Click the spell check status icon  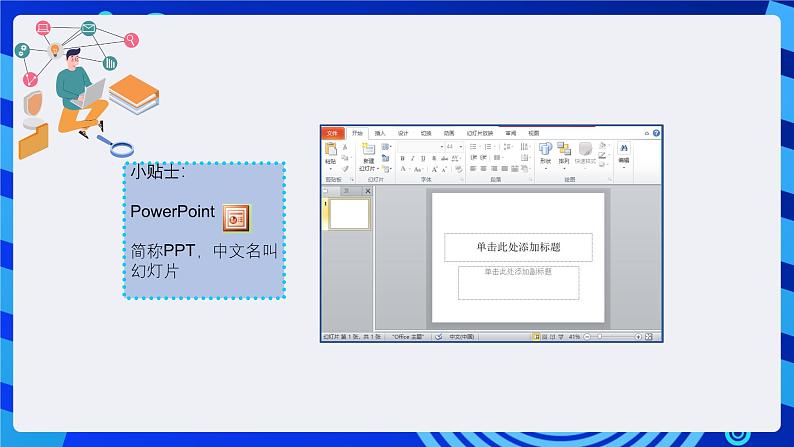click(x=439, y=337)
